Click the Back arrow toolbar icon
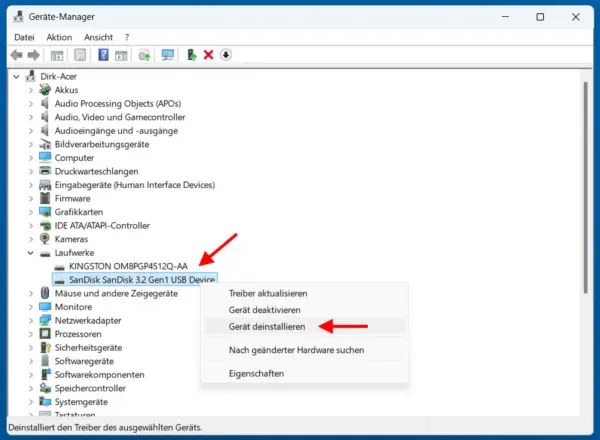This screenshot has width=600, height=440. pyautogui.click(x=16, y=55)
